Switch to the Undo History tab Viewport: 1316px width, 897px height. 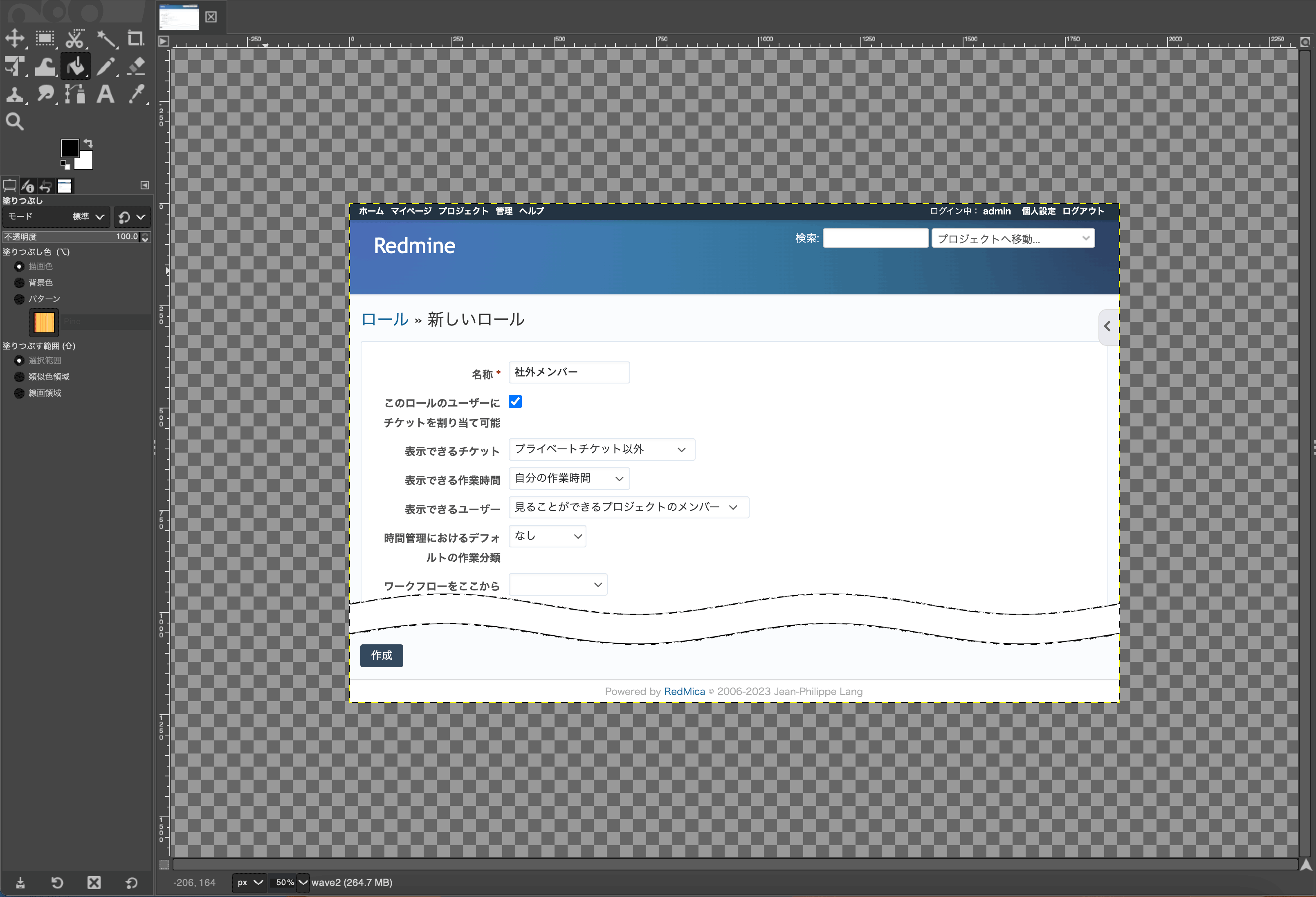46,186
